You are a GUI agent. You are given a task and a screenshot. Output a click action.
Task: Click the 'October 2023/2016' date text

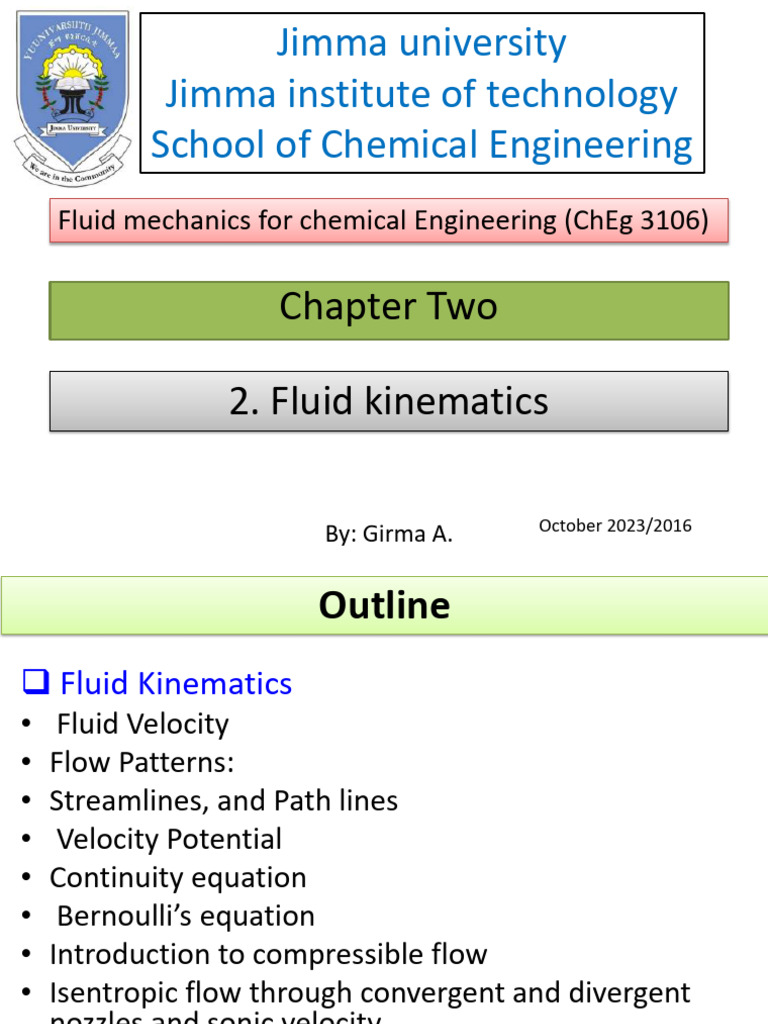pos(615,526)
